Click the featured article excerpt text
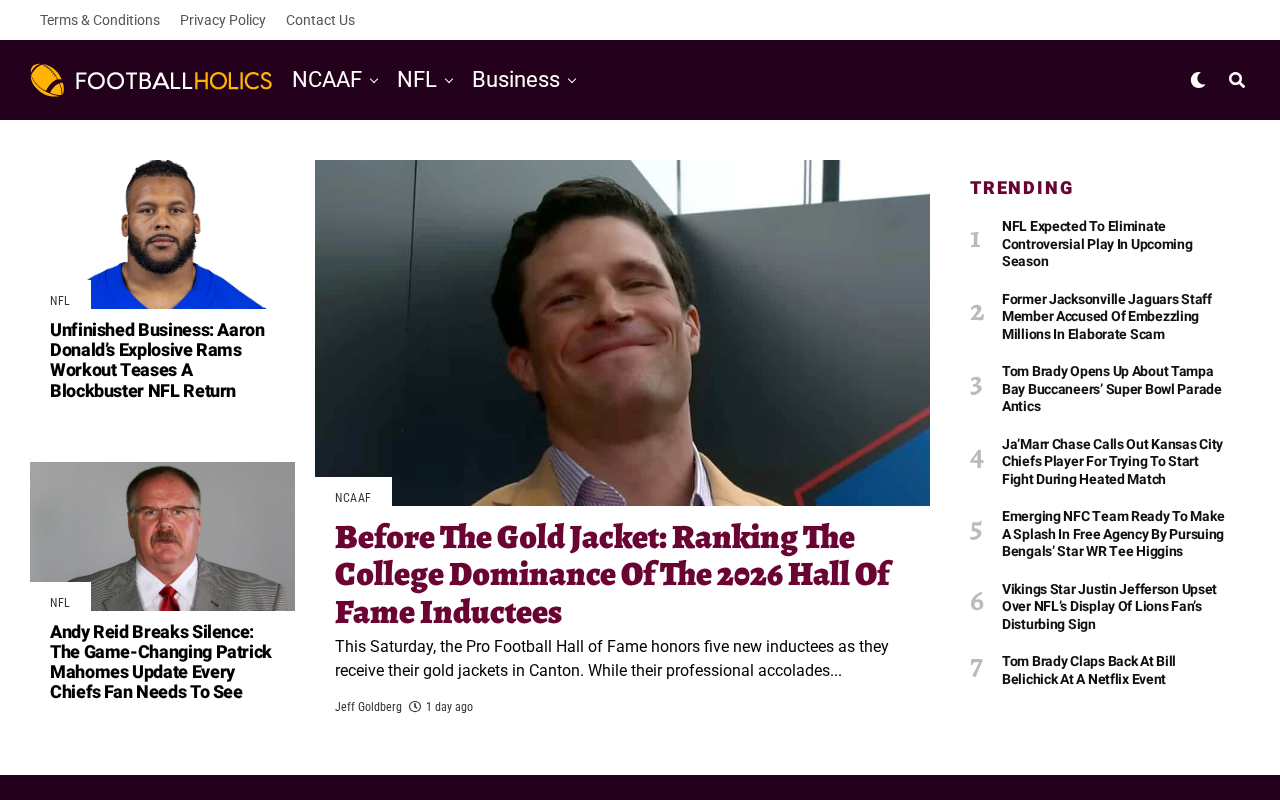The width and height of the screenshot is (1280, 800). click(x=612, y=659)
